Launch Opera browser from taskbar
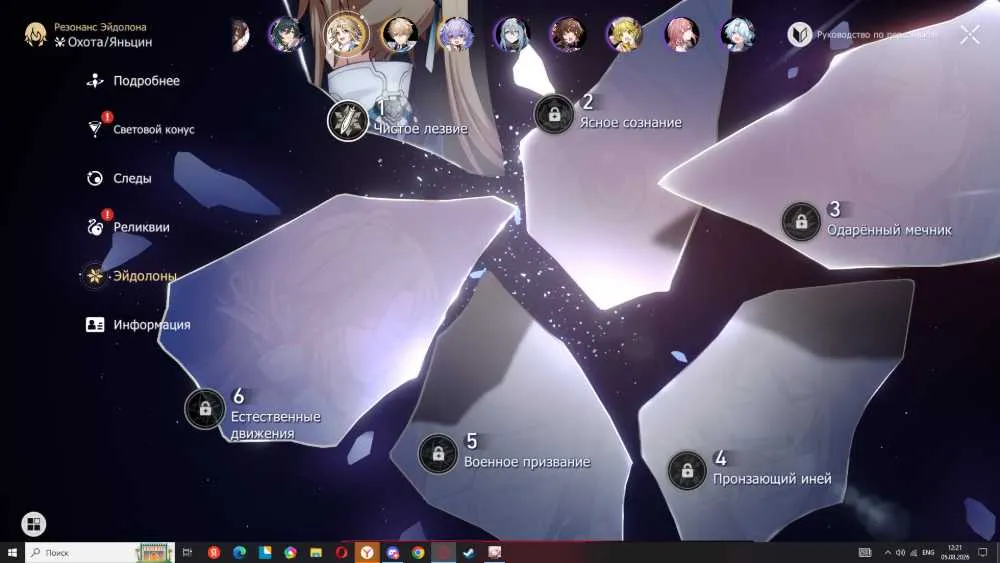This screenshot has height=563, width=1000. click(341, 552)
